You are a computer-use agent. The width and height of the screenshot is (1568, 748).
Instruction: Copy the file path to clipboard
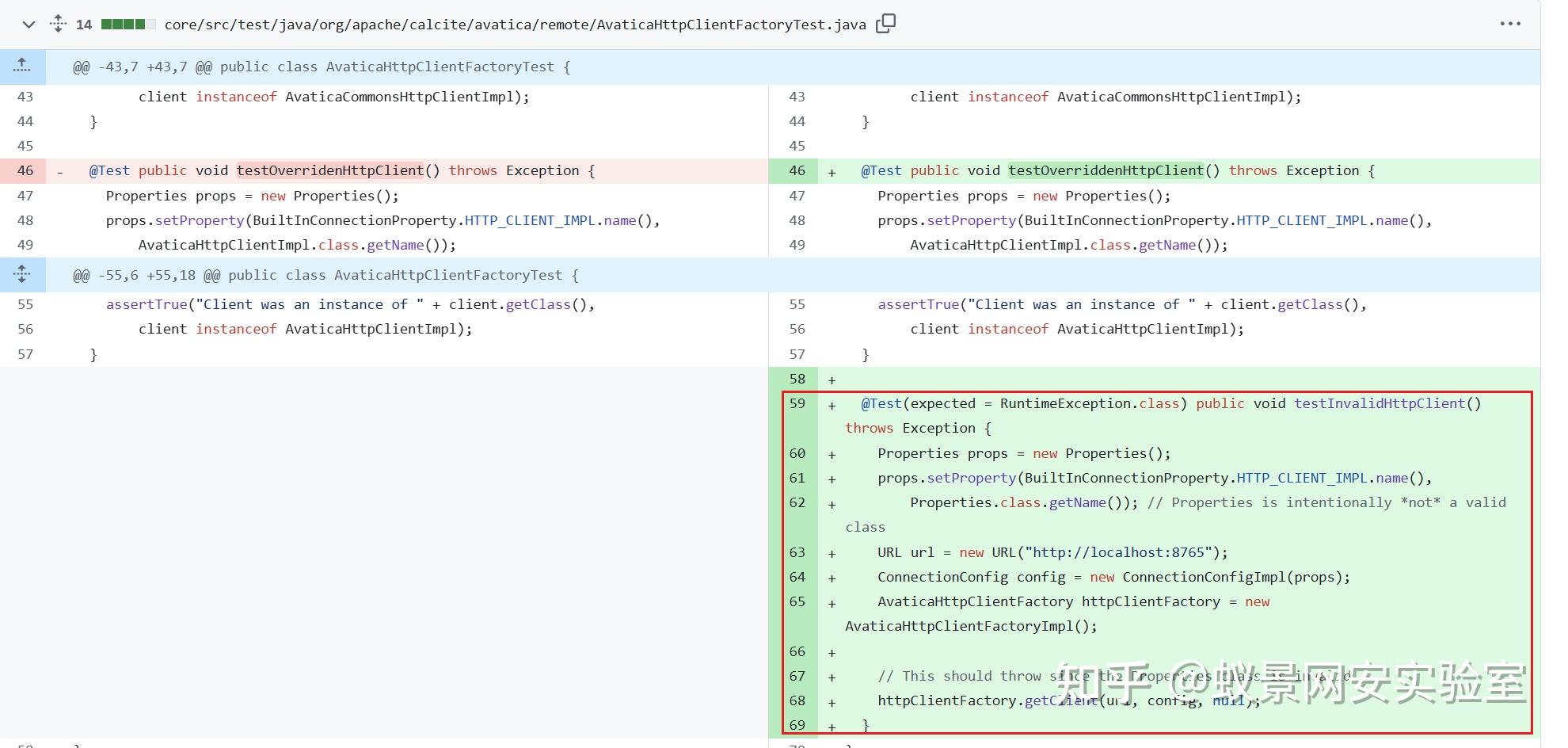[885, 24]
